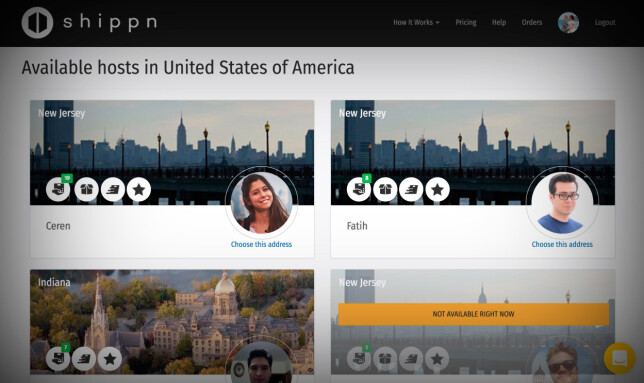Click the host name Fatih

pos(357,226)
